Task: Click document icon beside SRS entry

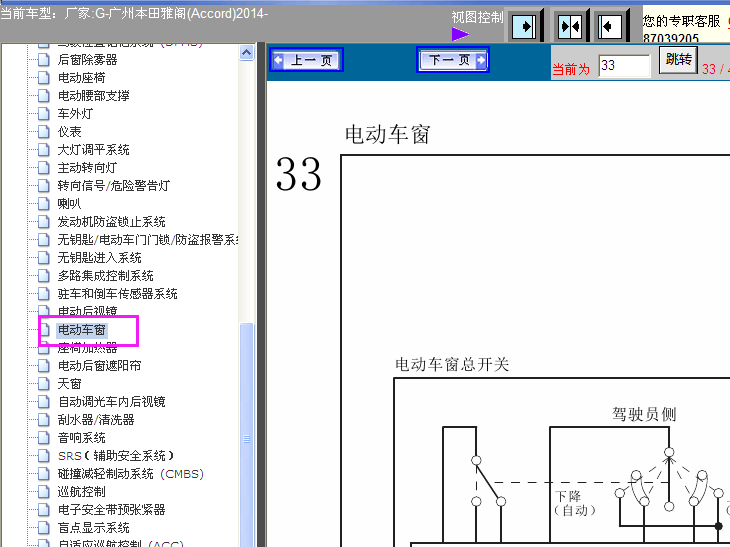Action: (44, 456)
